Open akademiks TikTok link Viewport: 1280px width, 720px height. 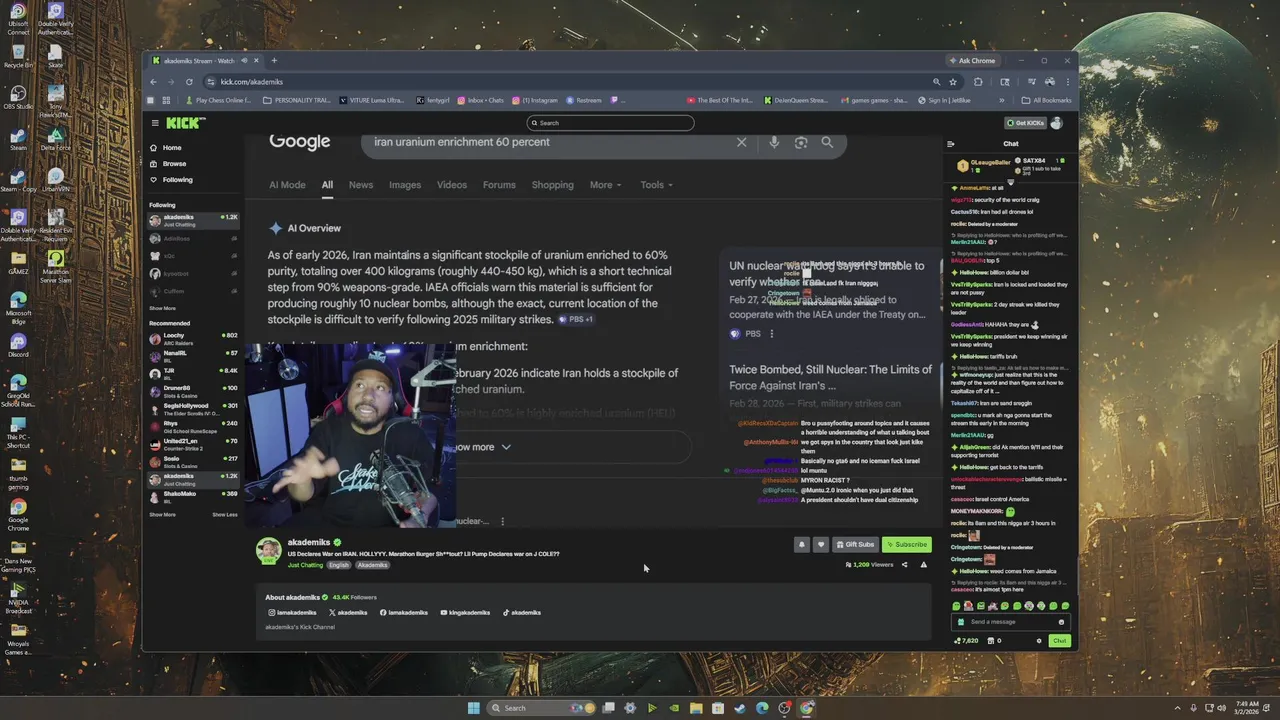click(521, 613)
